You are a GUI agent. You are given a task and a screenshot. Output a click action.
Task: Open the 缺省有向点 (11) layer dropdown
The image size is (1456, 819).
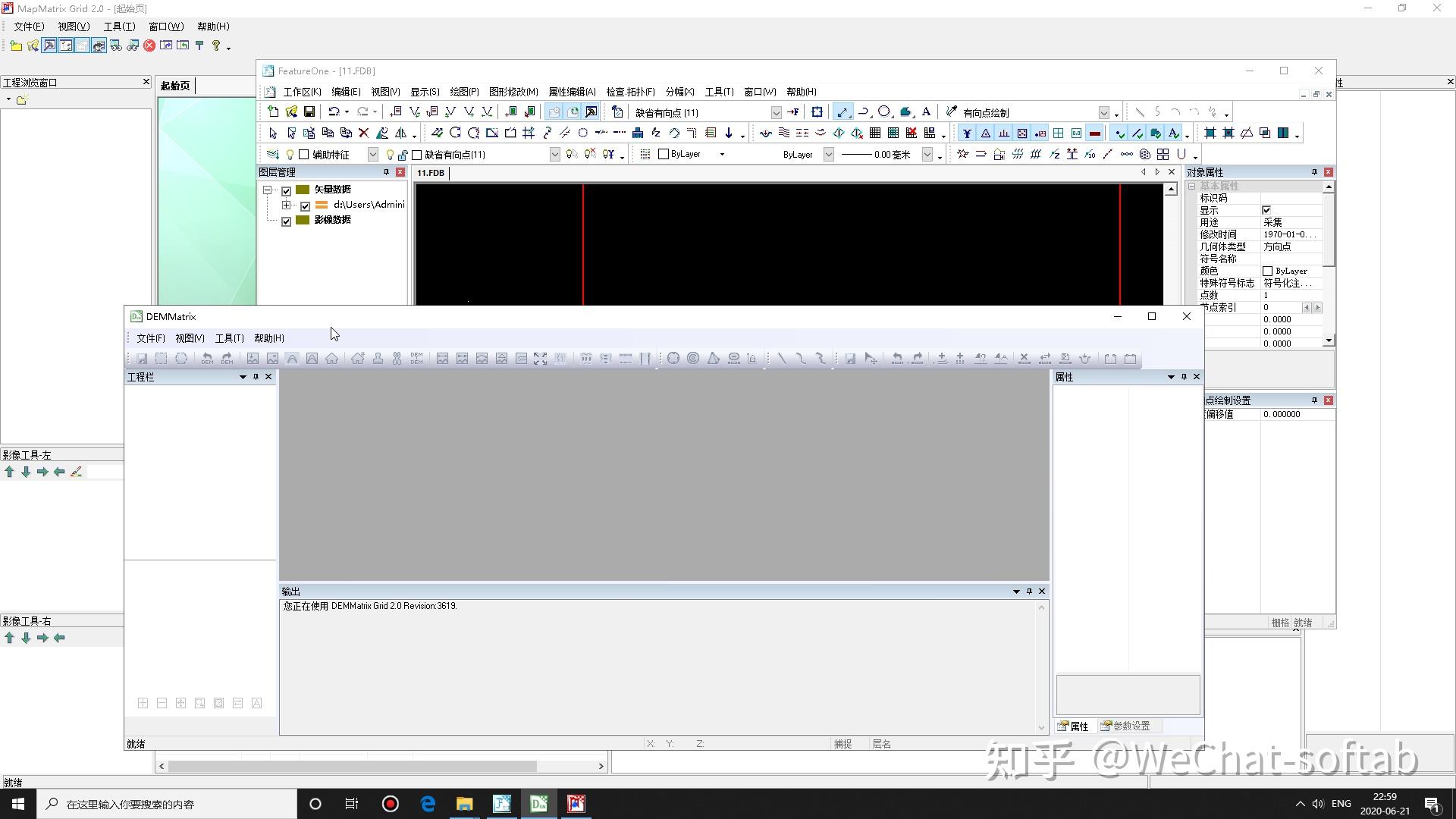tap(776, 112)
